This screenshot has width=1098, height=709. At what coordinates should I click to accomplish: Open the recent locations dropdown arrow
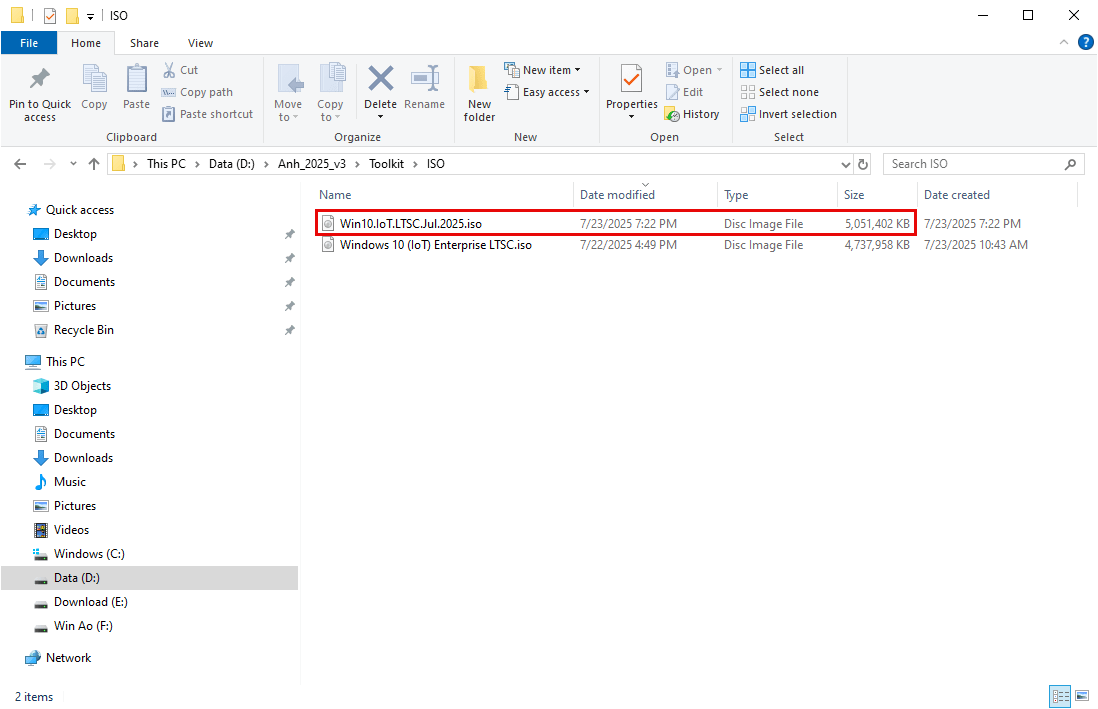pyautogui.click(x=73, y=164)
